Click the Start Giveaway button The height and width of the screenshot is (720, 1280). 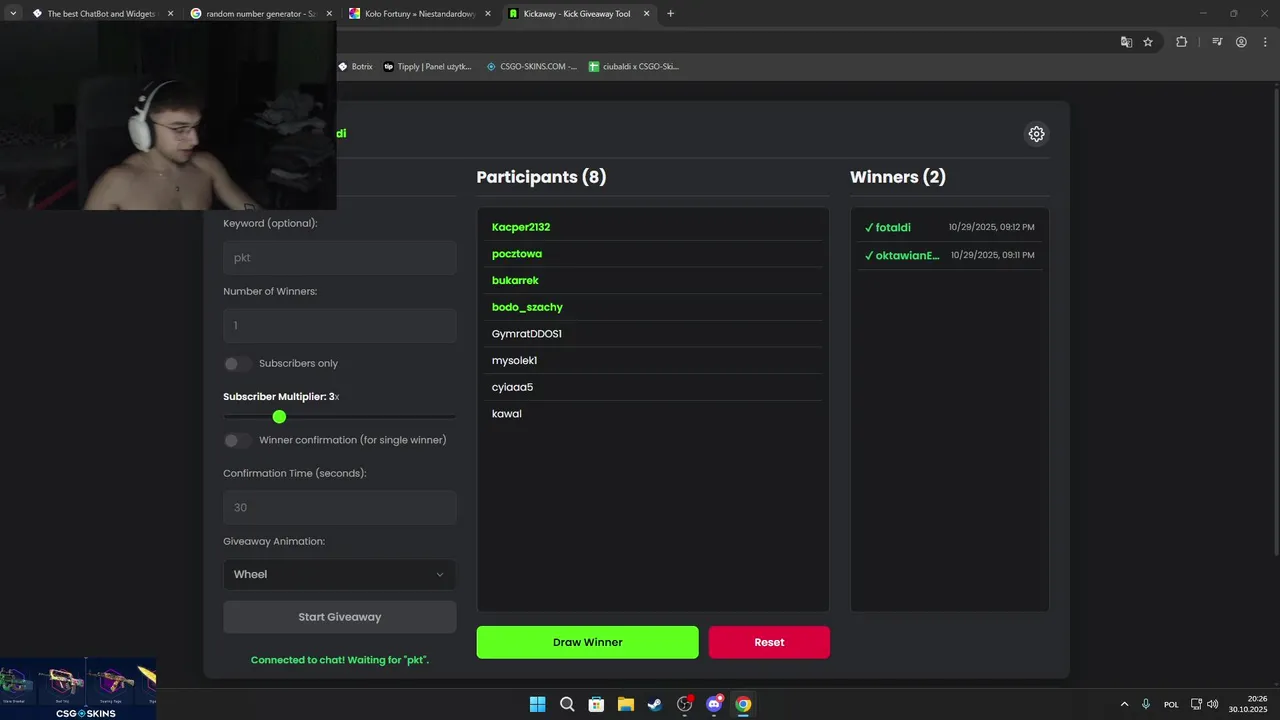tap(340, 617)
